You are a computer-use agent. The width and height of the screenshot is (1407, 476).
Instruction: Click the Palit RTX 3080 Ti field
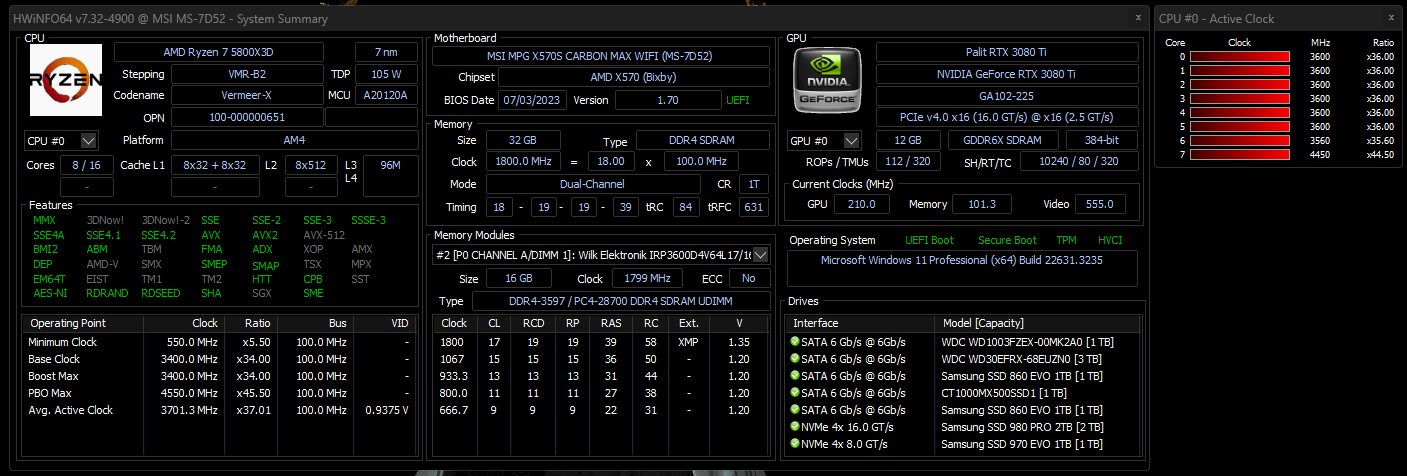[x=1007, y=52]
